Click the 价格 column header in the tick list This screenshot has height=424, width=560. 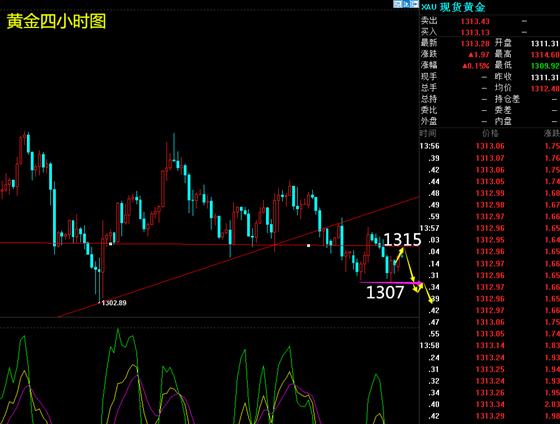click(x=490, y=134)
